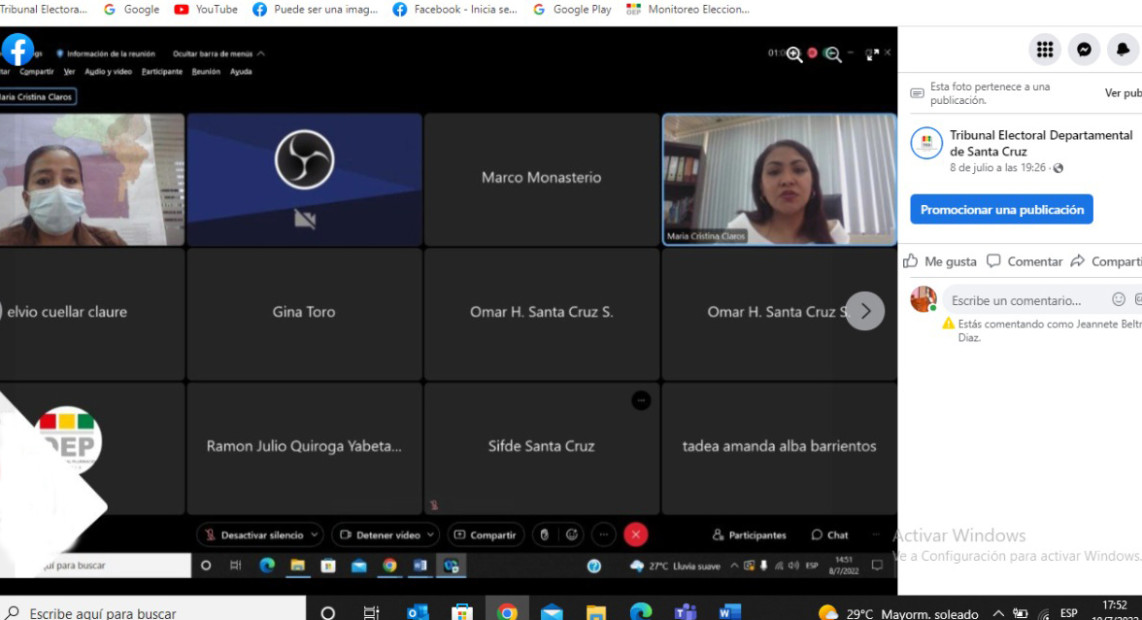Toggle Me gusta on the post
The image size is (1142, 620).
tap(940, 261)
